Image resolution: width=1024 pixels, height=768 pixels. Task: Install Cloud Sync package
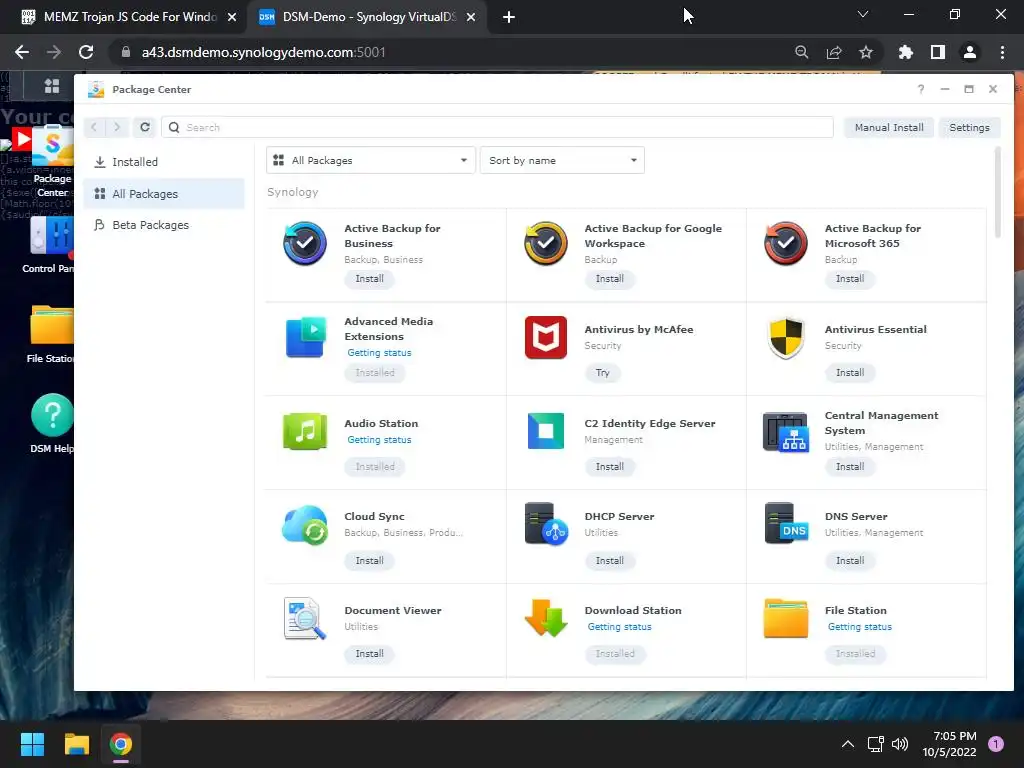[370, 561]
